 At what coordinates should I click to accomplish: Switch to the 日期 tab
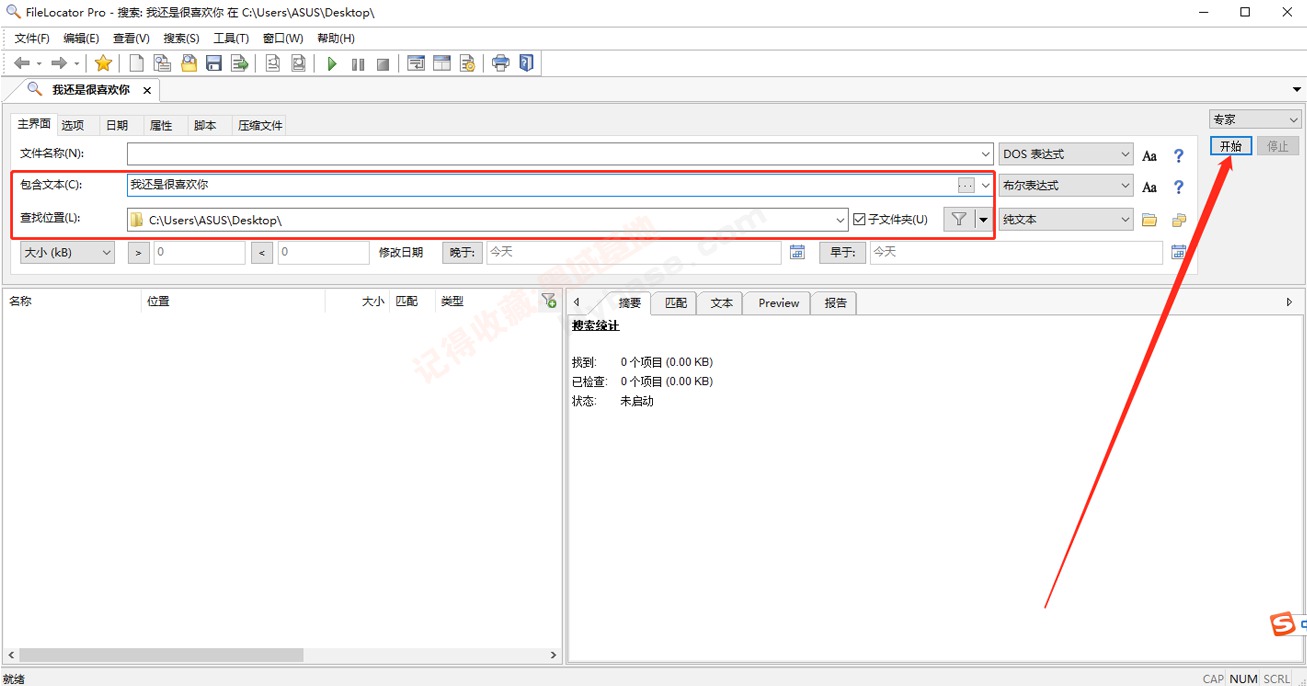tap(117, 126)
